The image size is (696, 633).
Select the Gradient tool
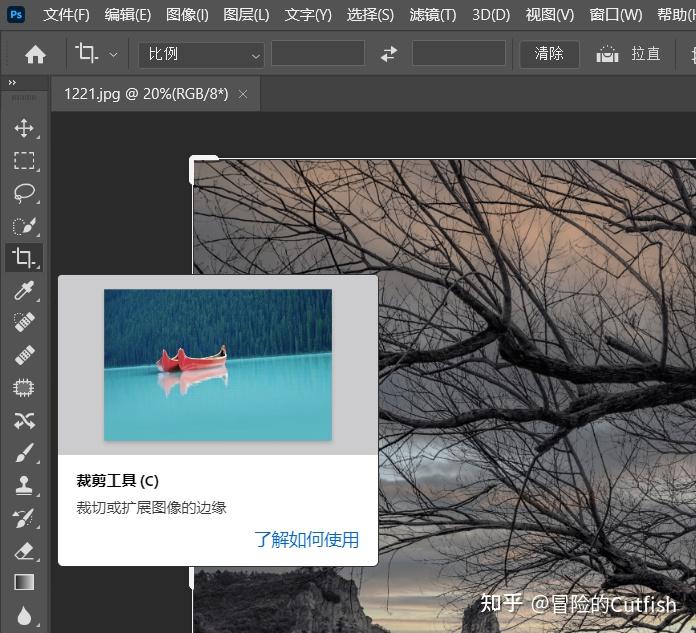(x=24, y=582)
